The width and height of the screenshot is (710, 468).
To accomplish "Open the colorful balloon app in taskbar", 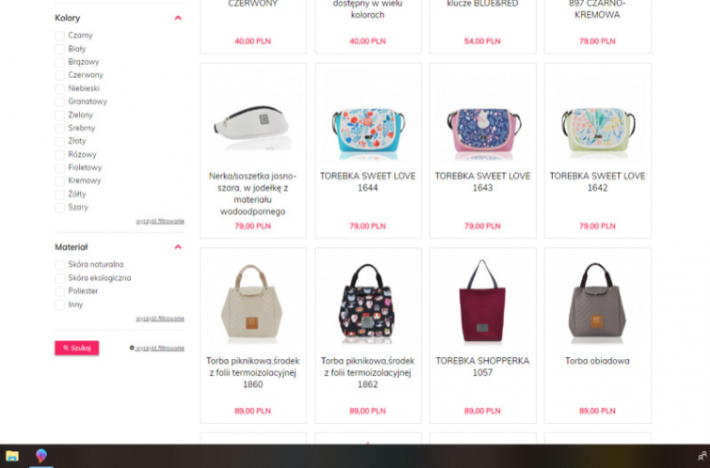I will pos(41,455).
